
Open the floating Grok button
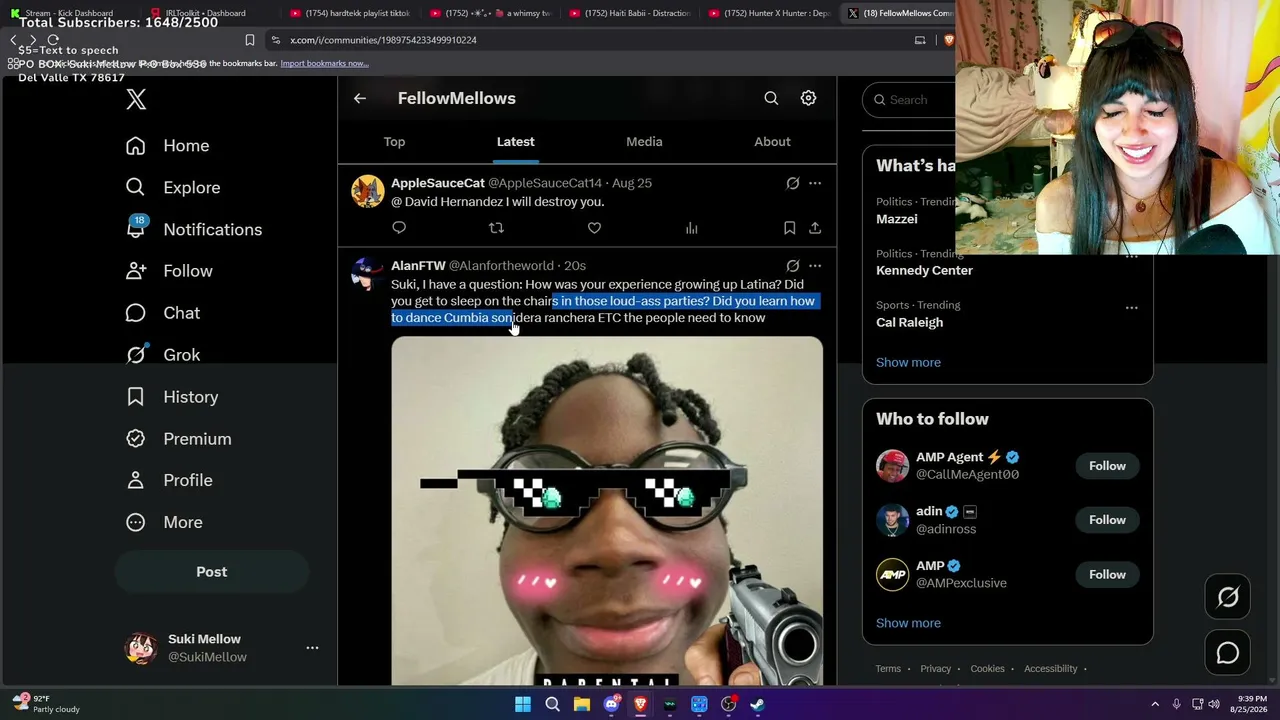pos(1228,597)
